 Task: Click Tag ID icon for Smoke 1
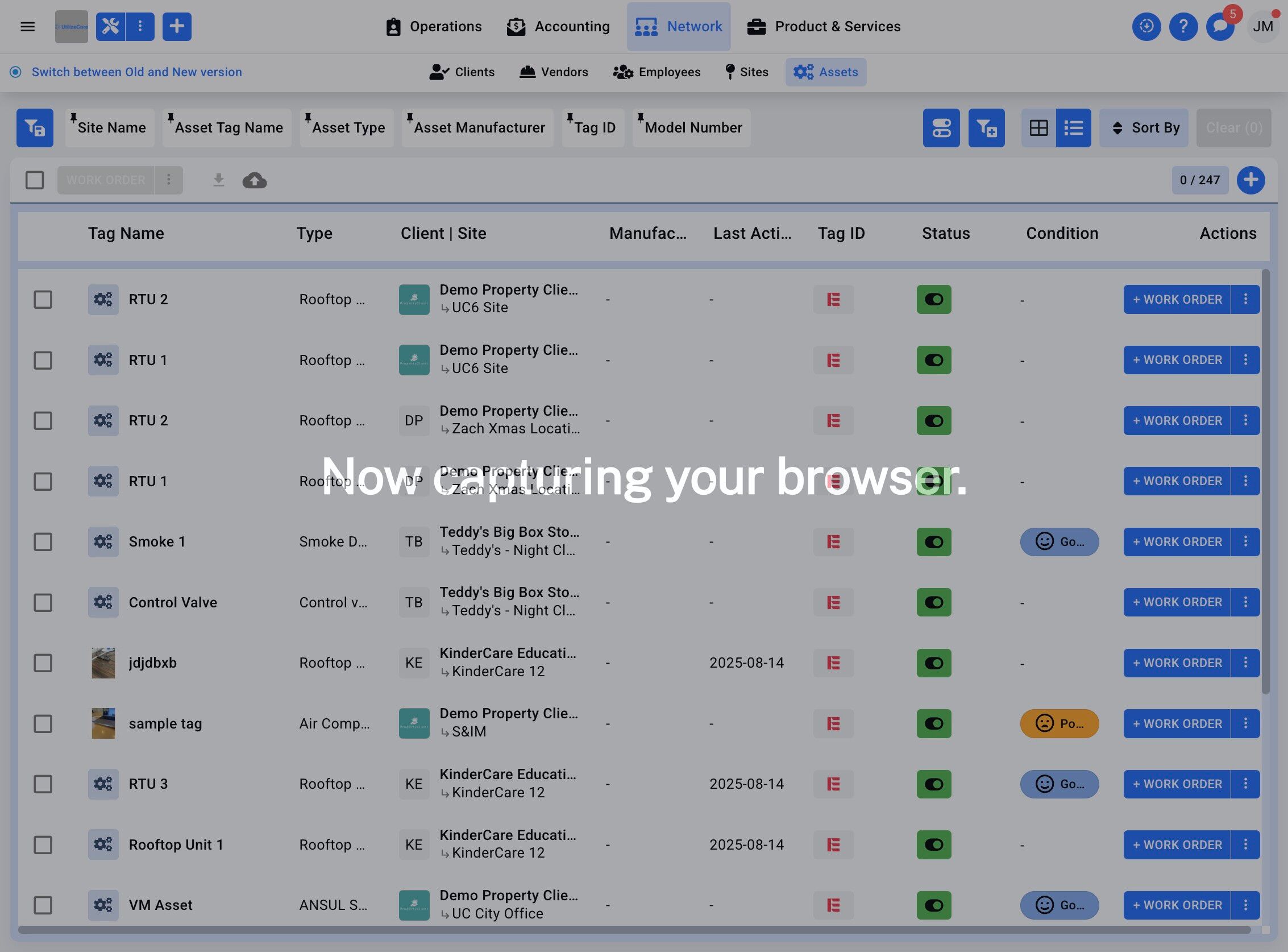833,542
